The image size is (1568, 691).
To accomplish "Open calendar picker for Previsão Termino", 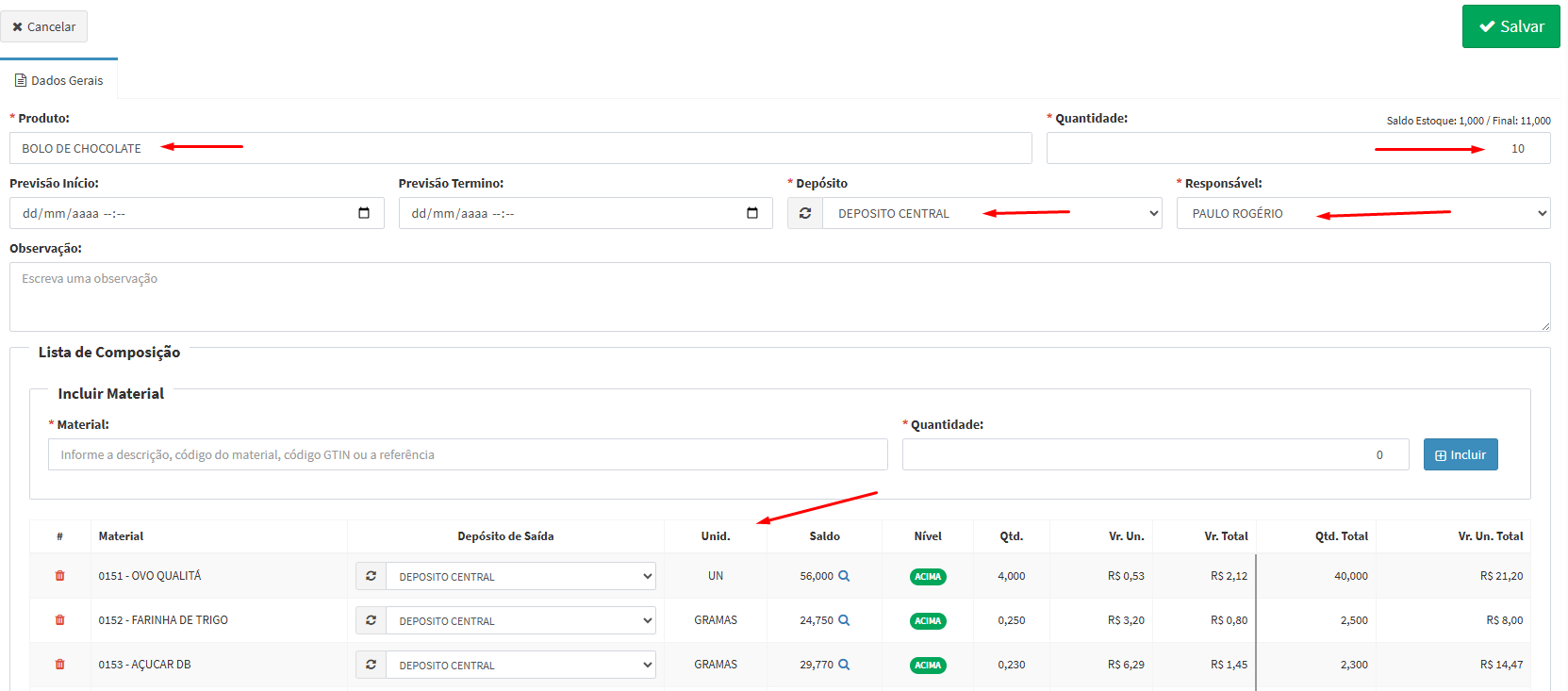I will (x=752, y=213).
